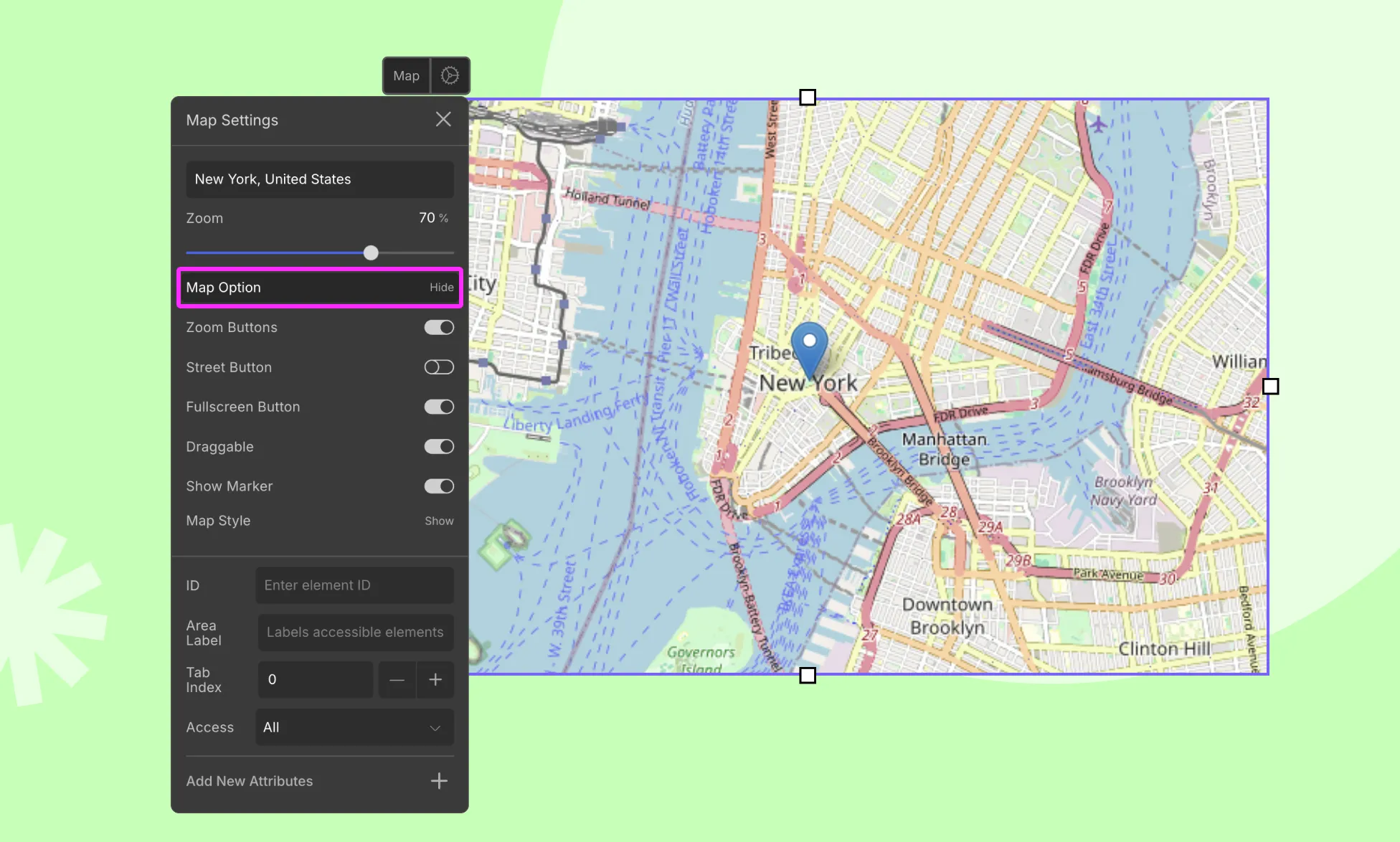Click the Brooklyn Navy Yard label
Image resolution: width=1400 pixels, height=842 pixels.
click(1124, 491)
